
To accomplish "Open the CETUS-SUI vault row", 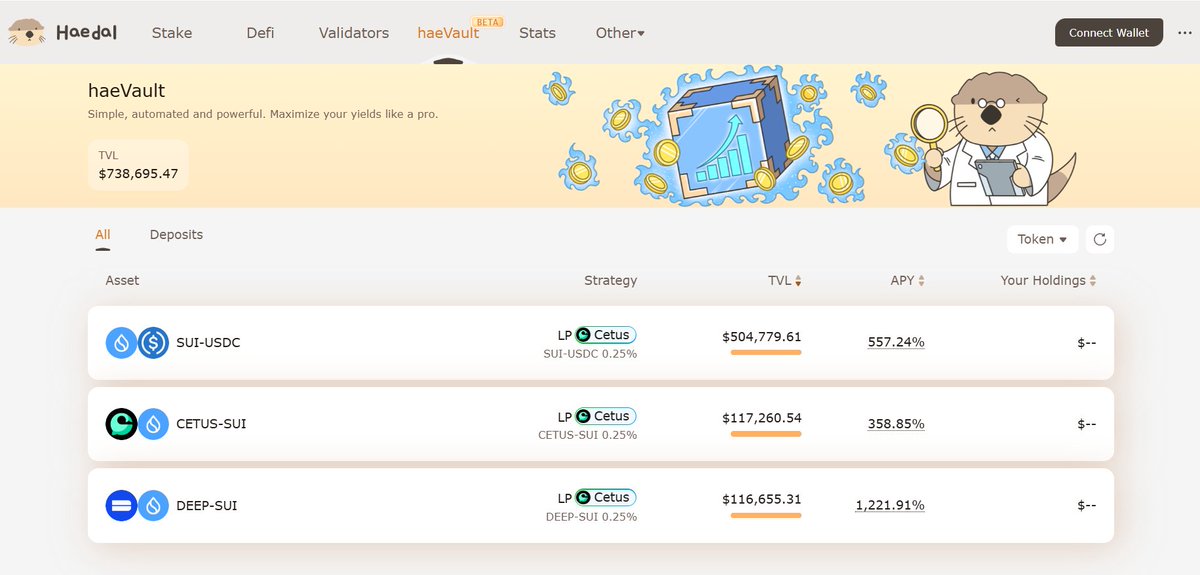I will [601, 424].
